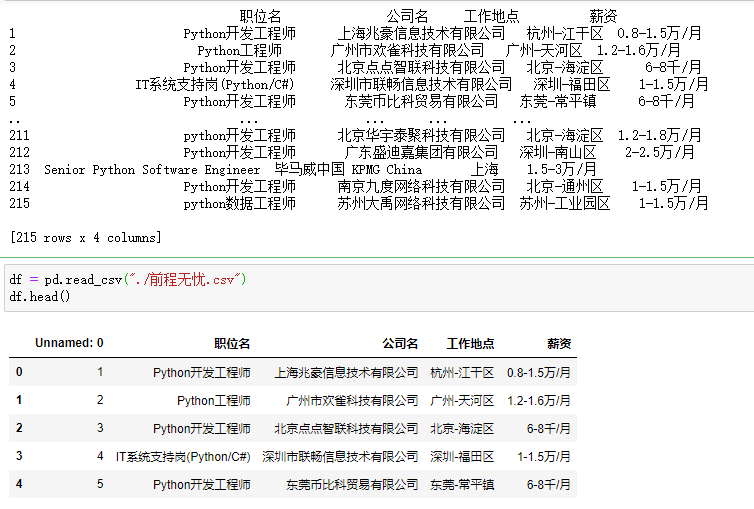Click '1.5-3万/月' in printed output
This screenshot has width=754, height=509.
pos(562,169)
